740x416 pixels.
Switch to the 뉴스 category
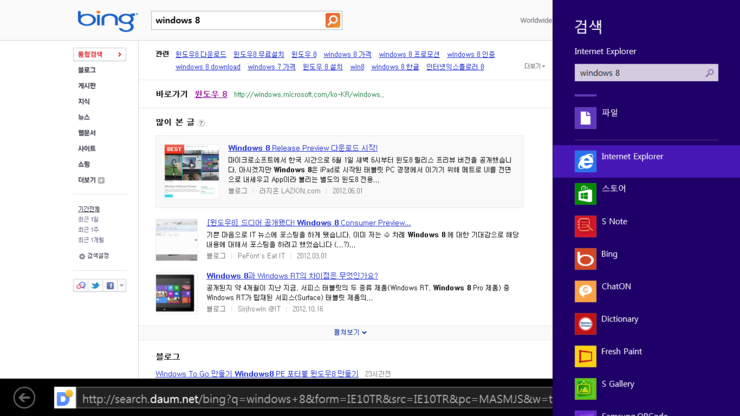click(84, 117)
